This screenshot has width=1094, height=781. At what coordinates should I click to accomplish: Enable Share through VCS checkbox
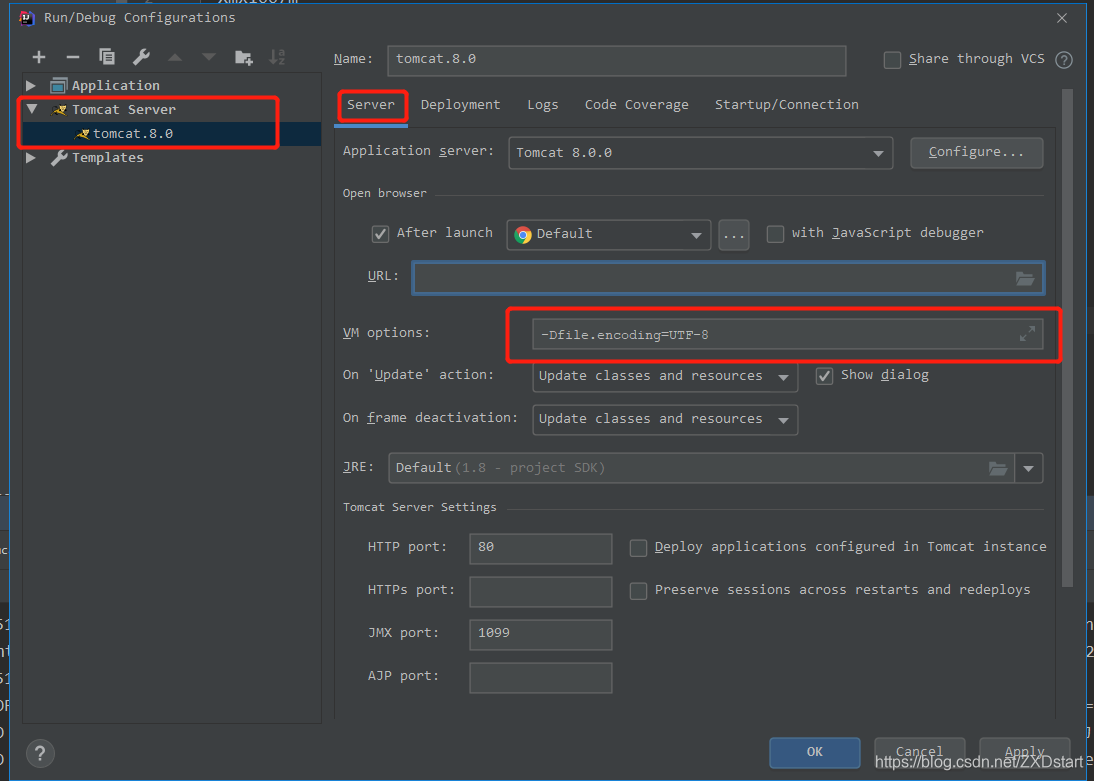892,60
